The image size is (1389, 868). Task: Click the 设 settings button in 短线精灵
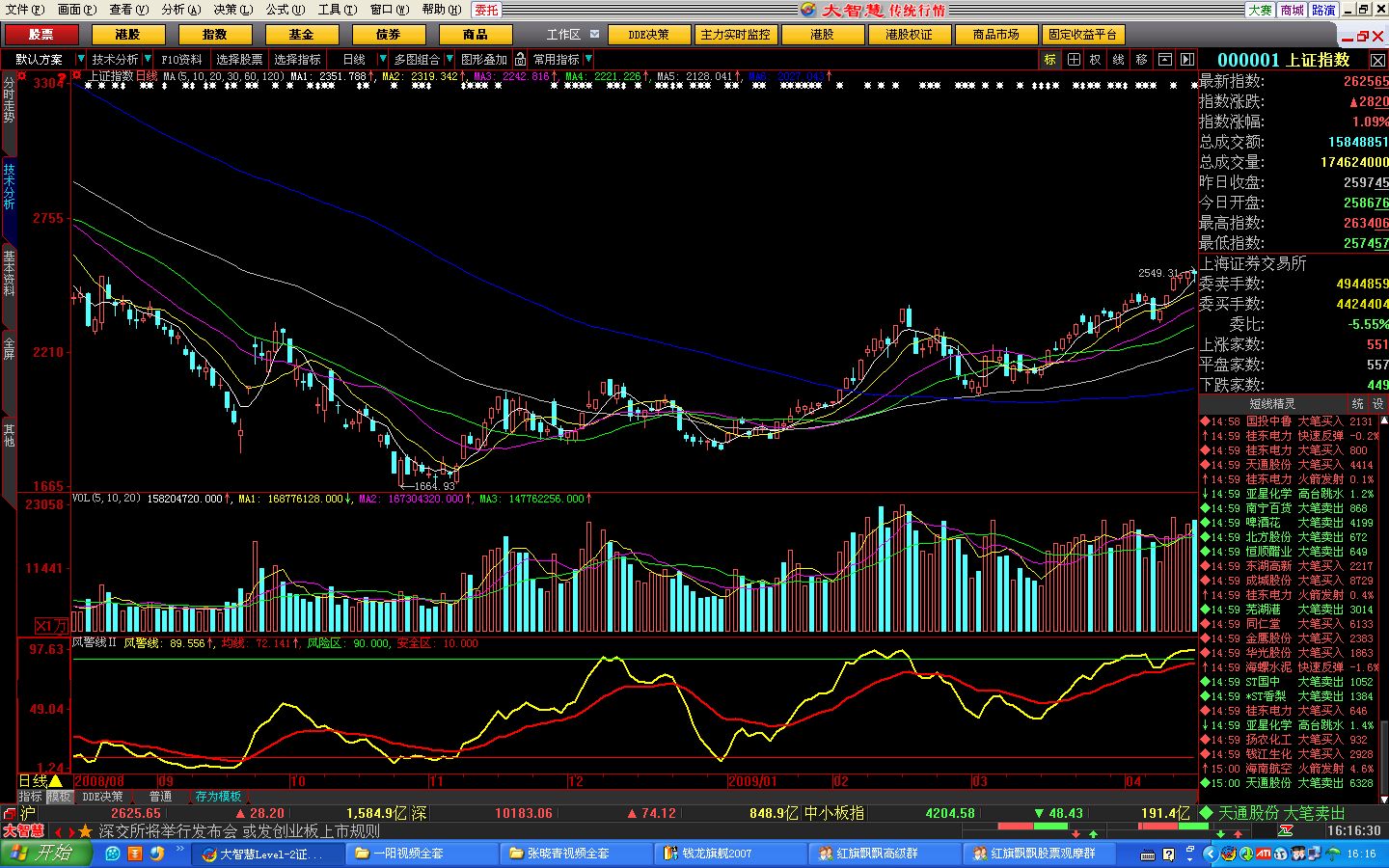(x=1377, y=404)
